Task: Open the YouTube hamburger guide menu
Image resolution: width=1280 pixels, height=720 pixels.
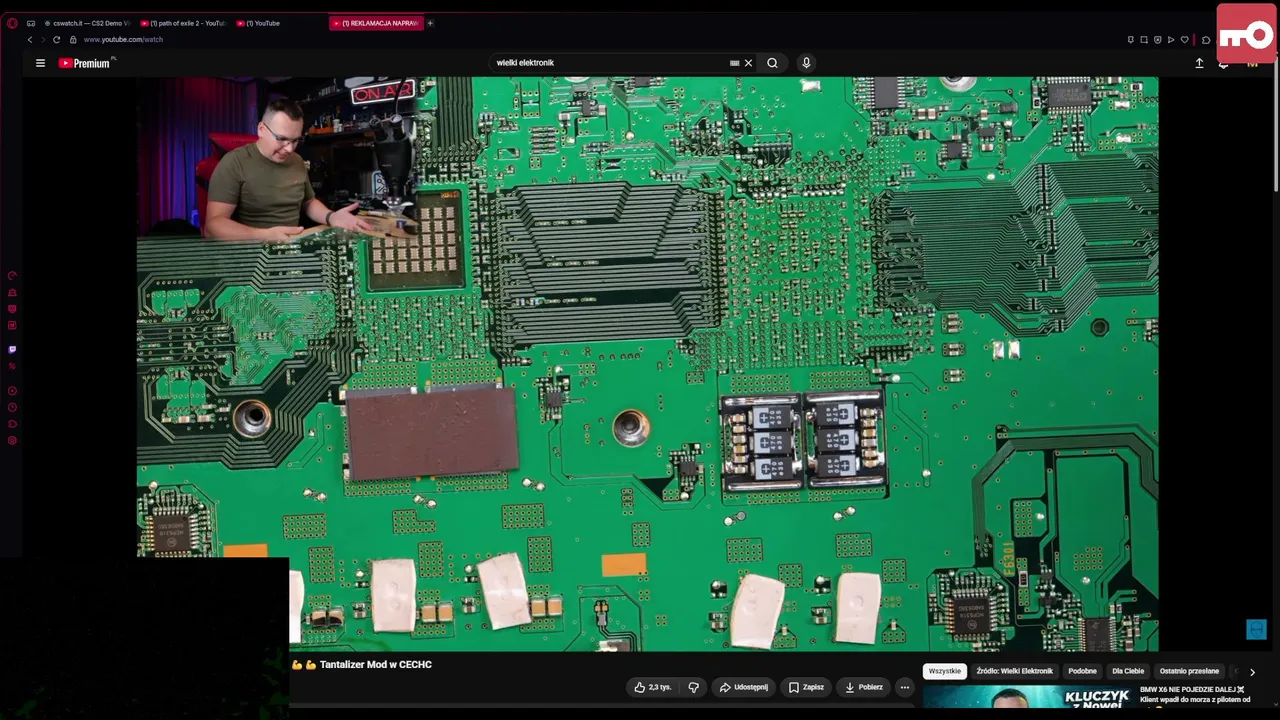Action: tap(40, 63)
